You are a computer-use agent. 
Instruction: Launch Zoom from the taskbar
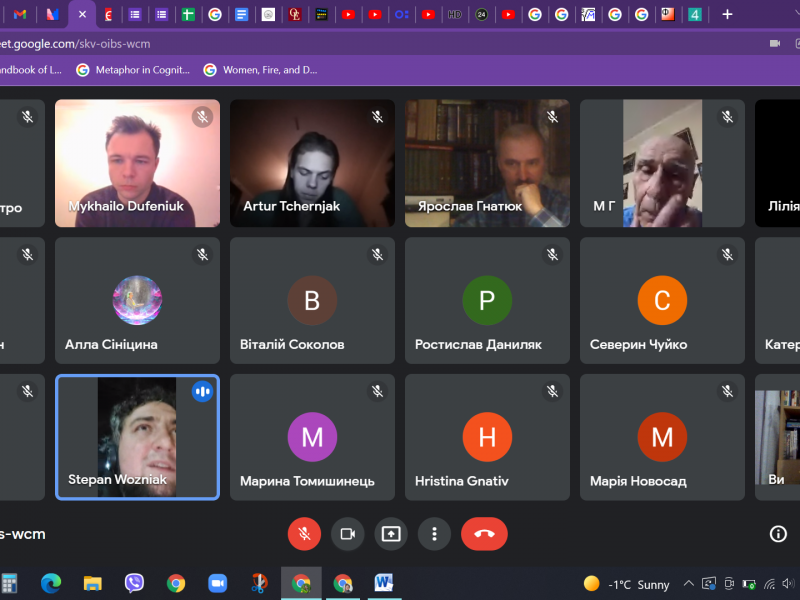click(x=218, y=584)
